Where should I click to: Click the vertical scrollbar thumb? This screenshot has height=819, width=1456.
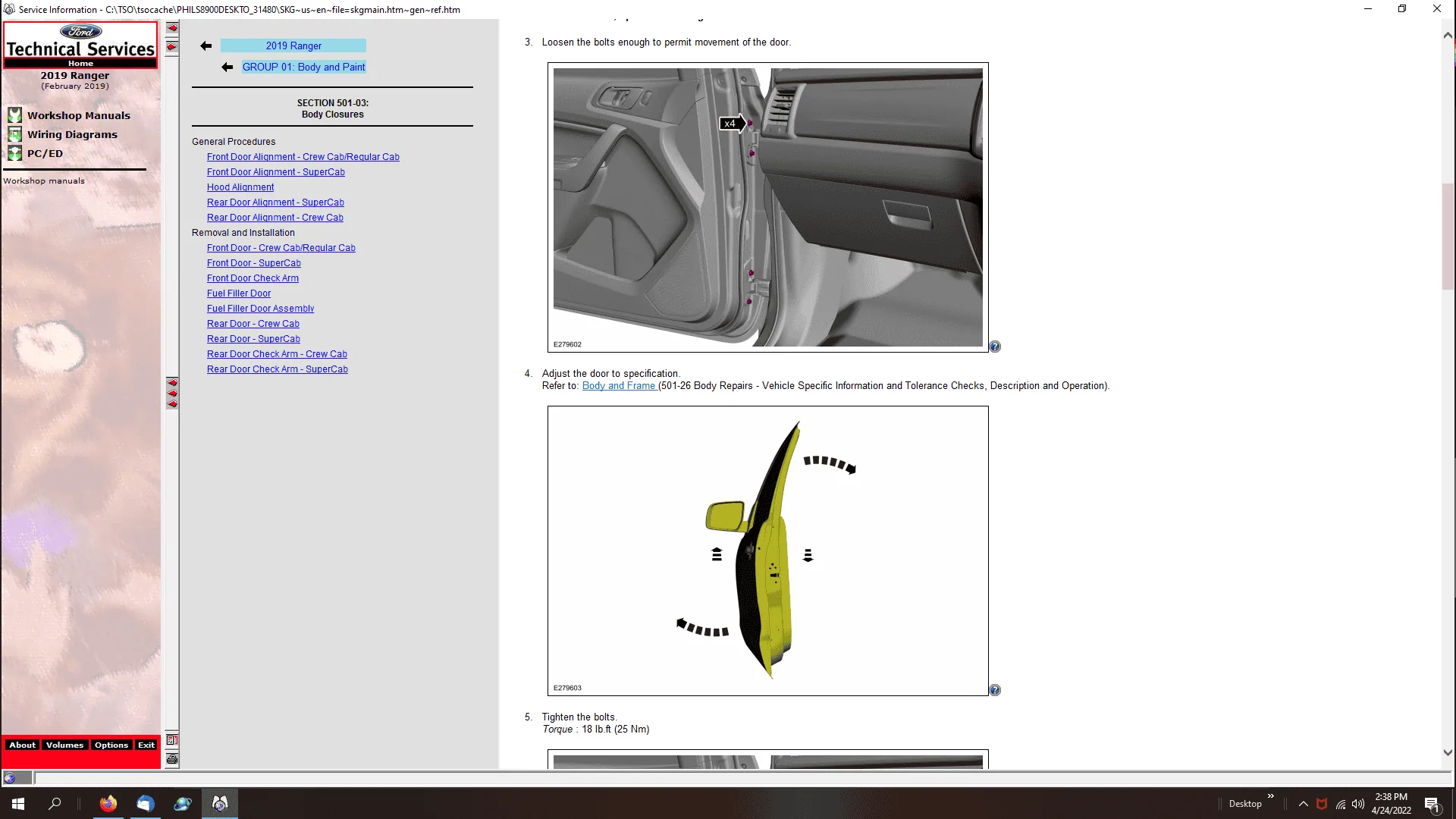(1448, 236)
